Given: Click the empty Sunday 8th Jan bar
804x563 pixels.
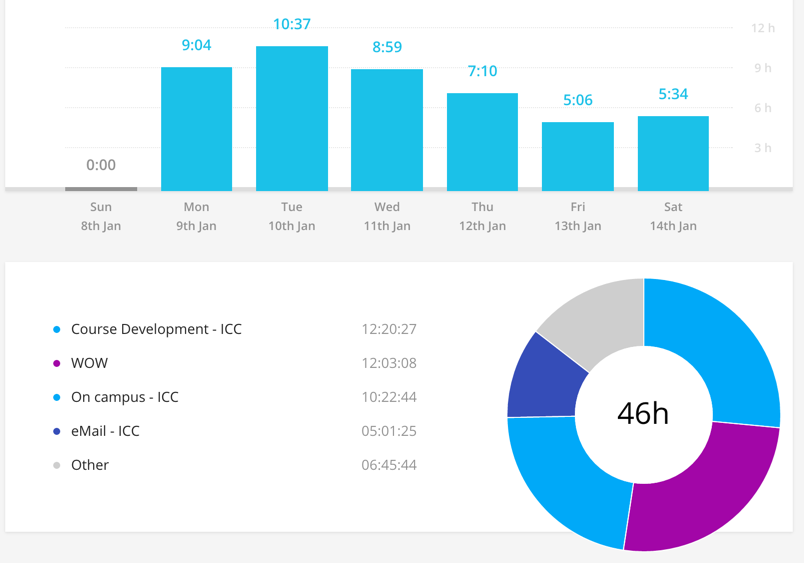Looking at the screenshot, I should pyautogui.click(x=101, y=189).
